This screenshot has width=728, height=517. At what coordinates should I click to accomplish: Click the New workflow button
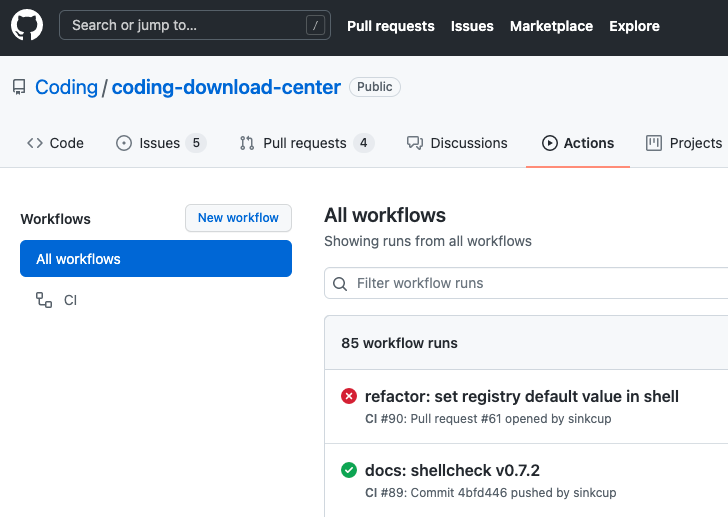pyautogui.click(x=238, y=218)
